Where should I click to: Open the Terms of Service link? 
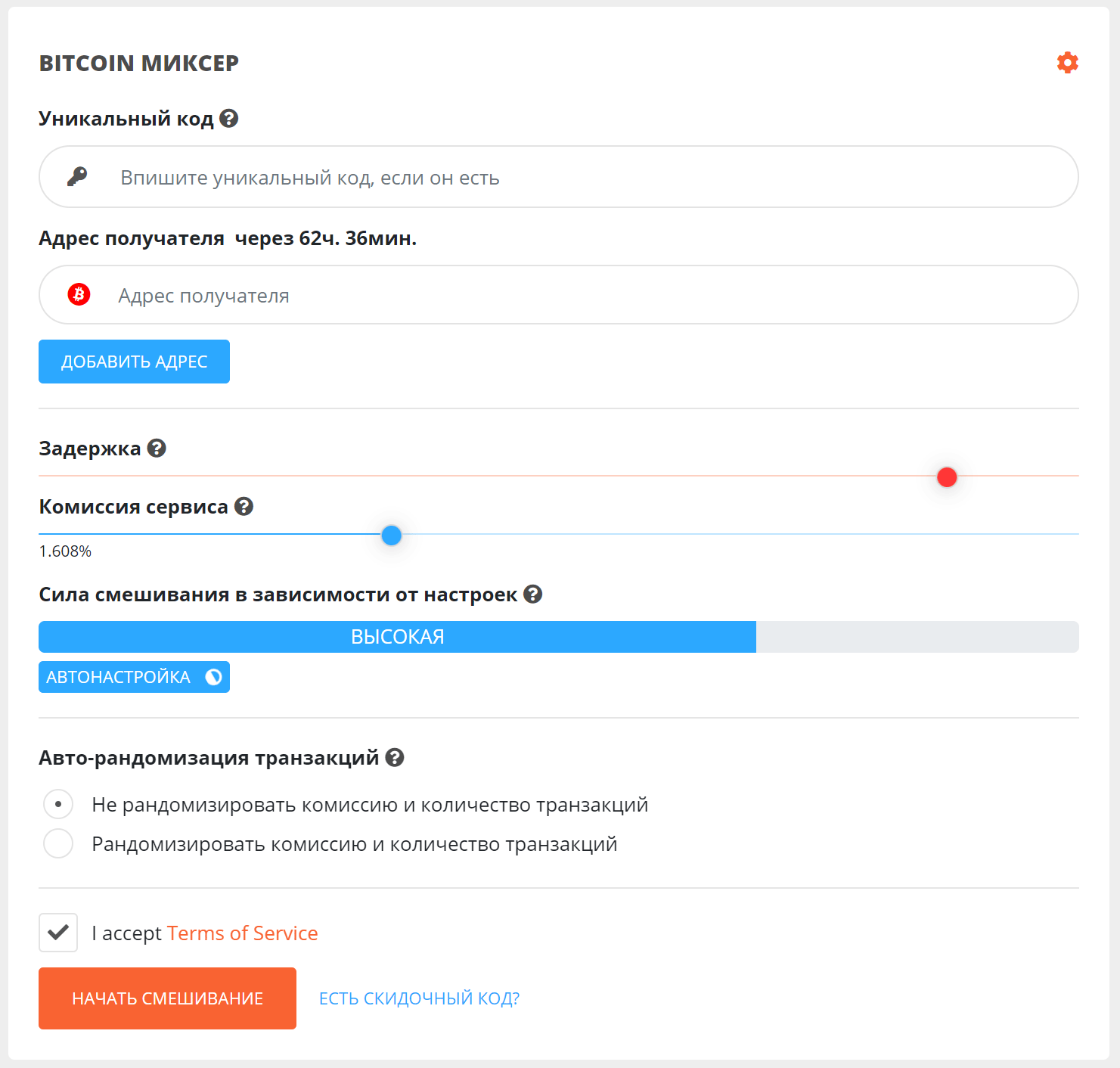(242, 933)
